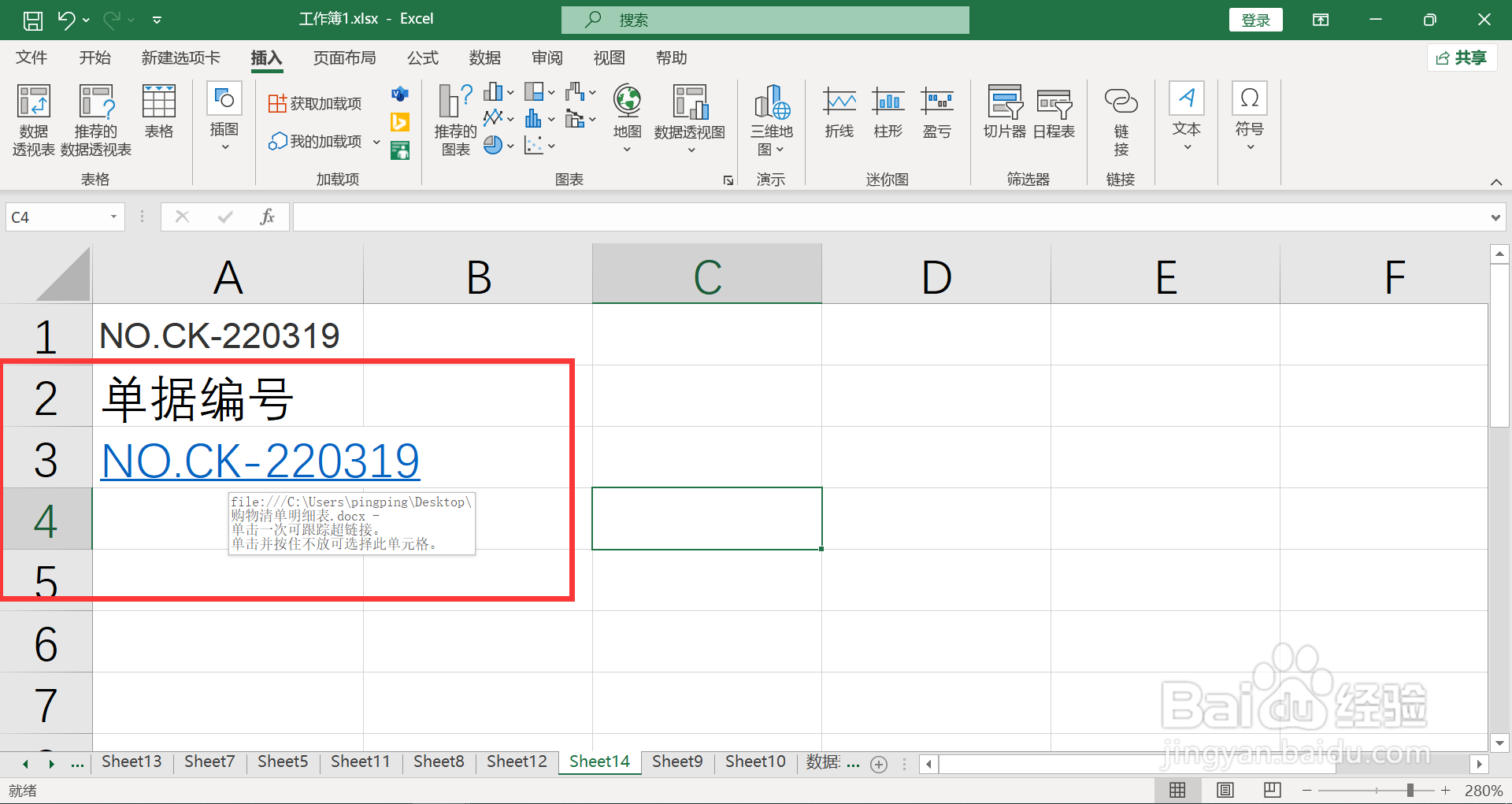Open Recommended PivotTables

click(96, 120)
